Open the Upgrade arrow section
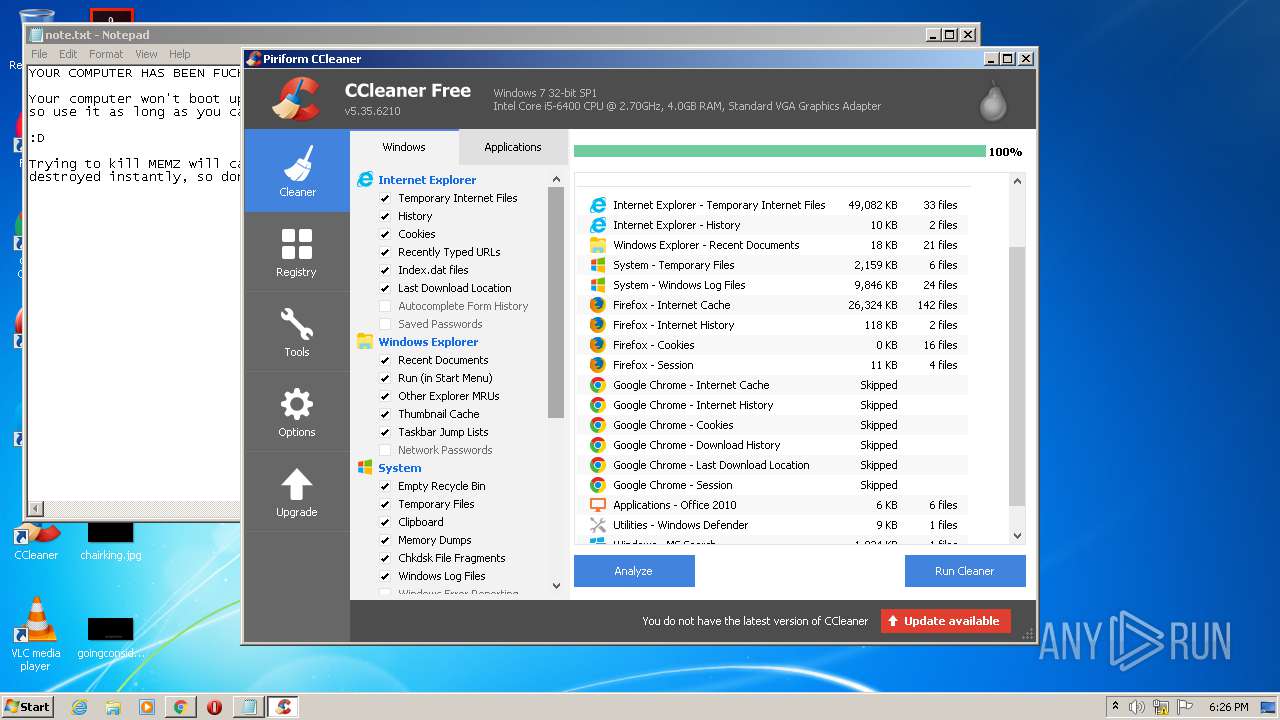The width and height of the screenshot is (1280, 720). [297, 491]
